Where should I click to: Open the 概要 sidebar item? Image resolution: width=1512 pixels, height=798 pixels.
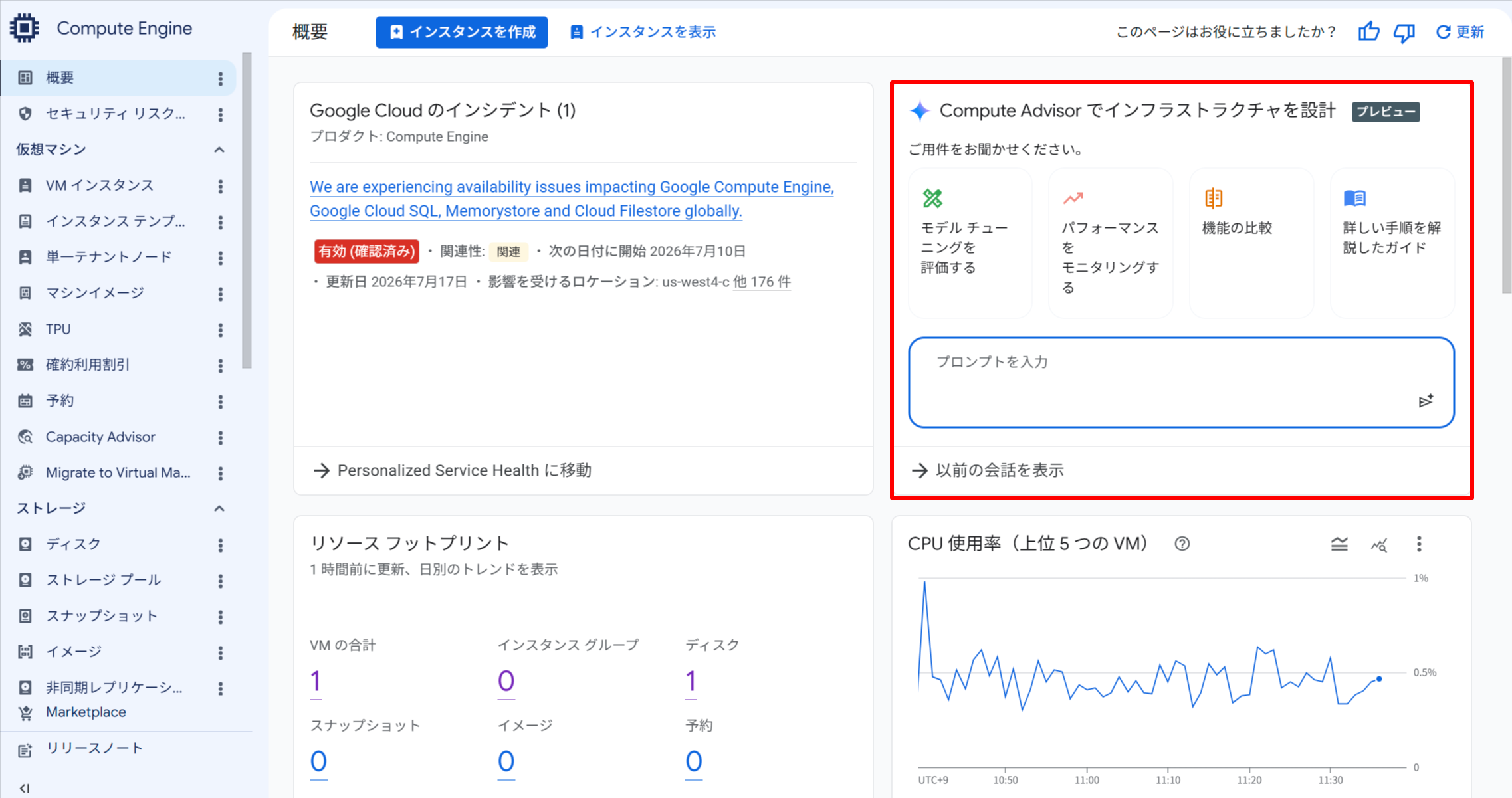118,78
